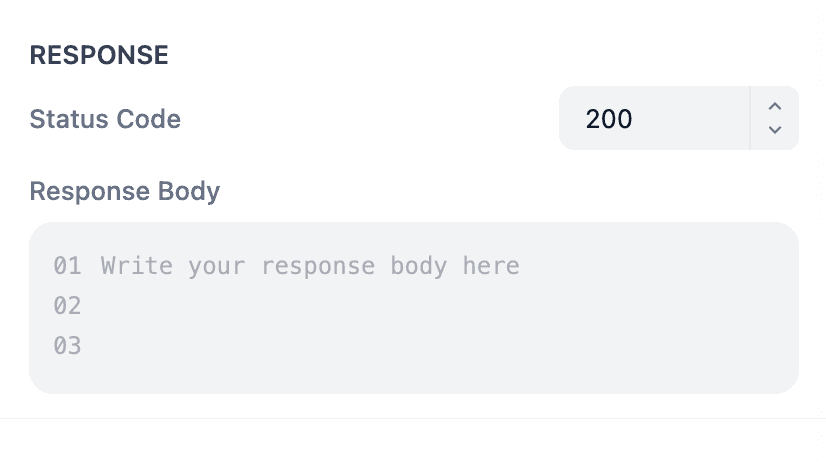The image size is (826, 462).
Task: Increase status code with up arrow
Action: (774, 106)
